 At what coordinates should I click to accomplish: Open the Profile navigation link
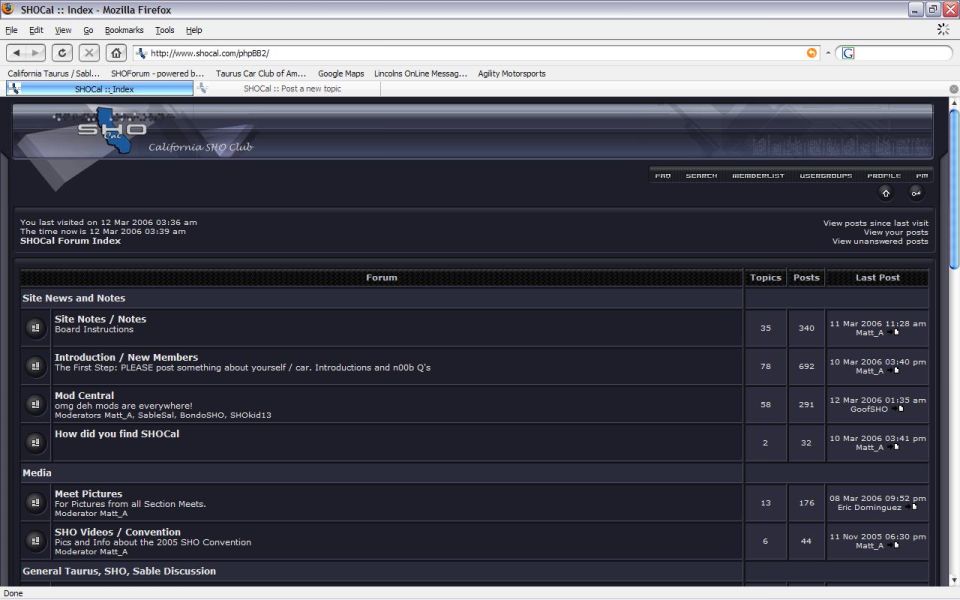(883, 176)
